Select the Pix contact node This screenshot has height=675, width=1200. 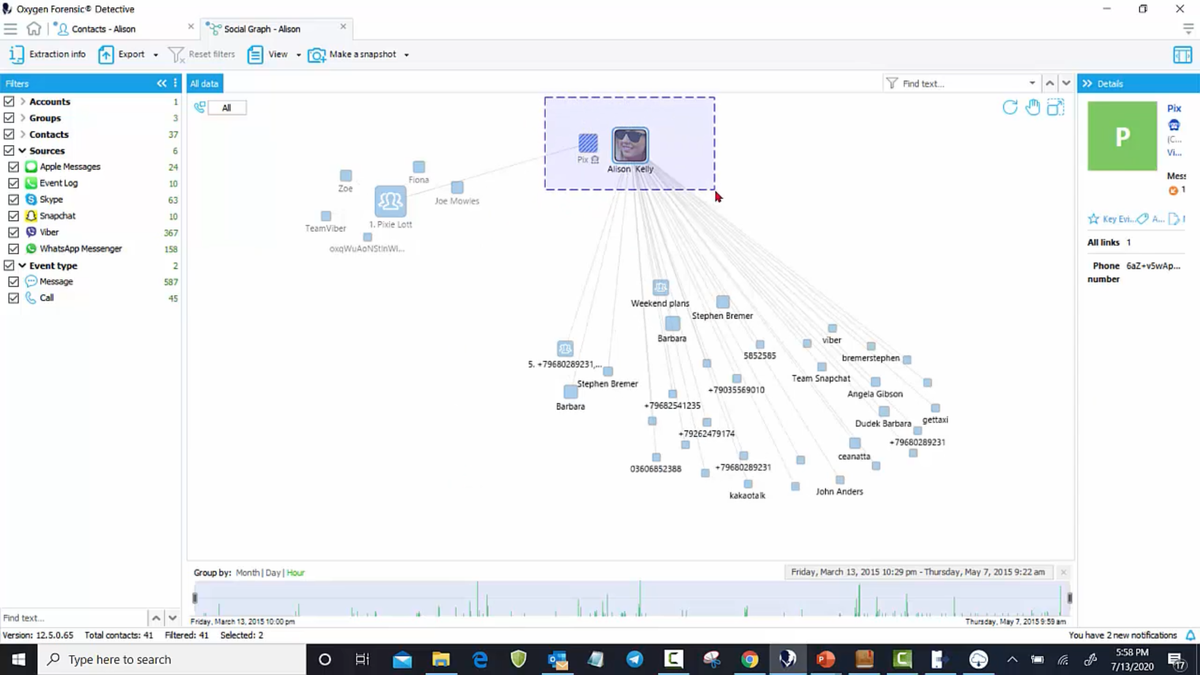coord(588,144)
